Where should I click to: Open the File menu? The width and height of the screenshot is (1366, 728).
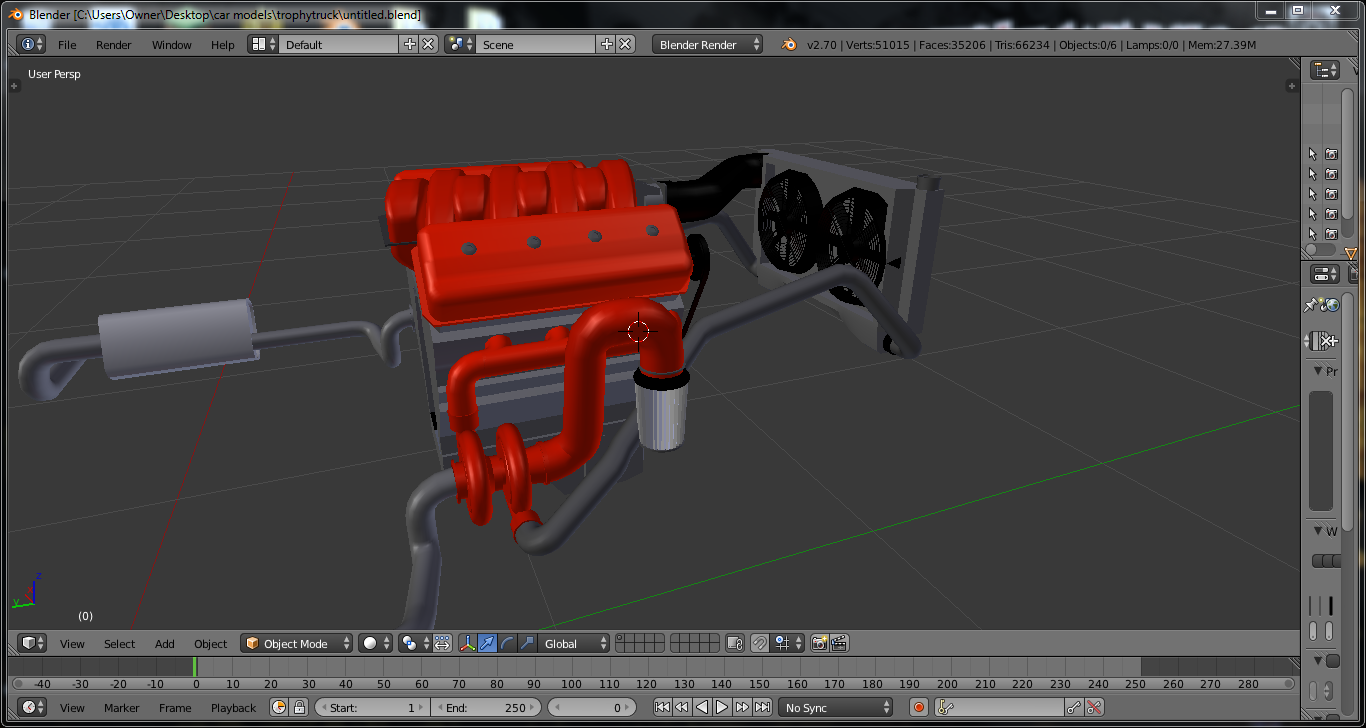tap(67, 44)
